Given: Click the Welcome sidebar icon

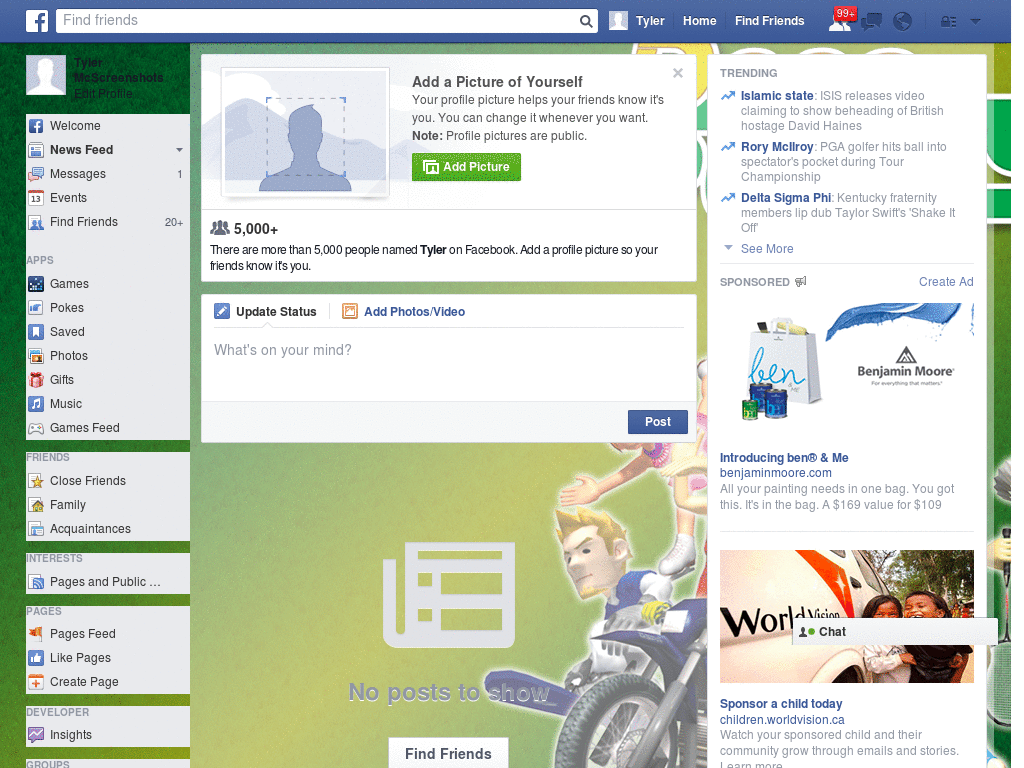Looking at the screenshot, I should [36, 126].
